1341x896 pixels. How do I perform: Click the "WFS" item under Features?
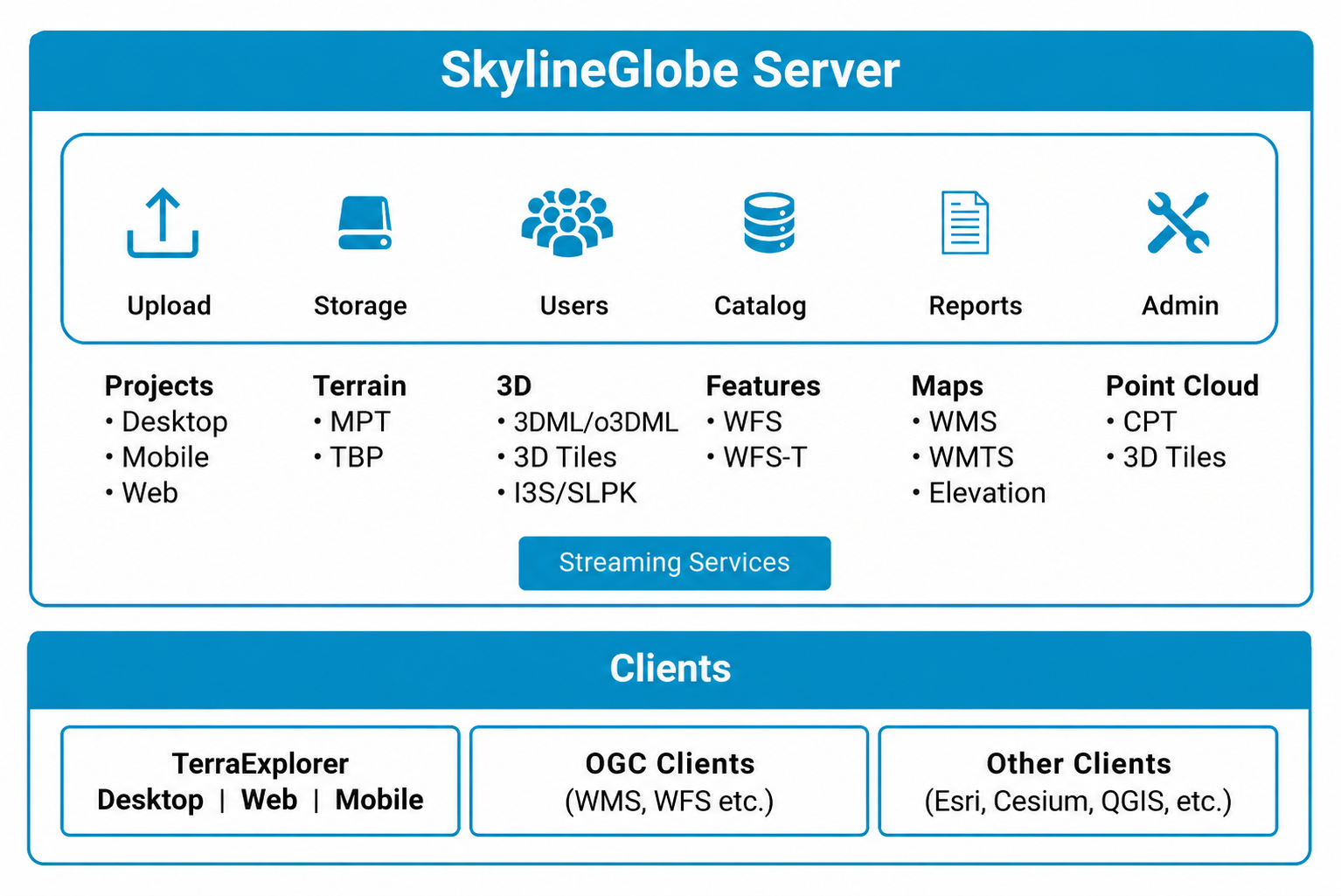(x=753, y=422)
